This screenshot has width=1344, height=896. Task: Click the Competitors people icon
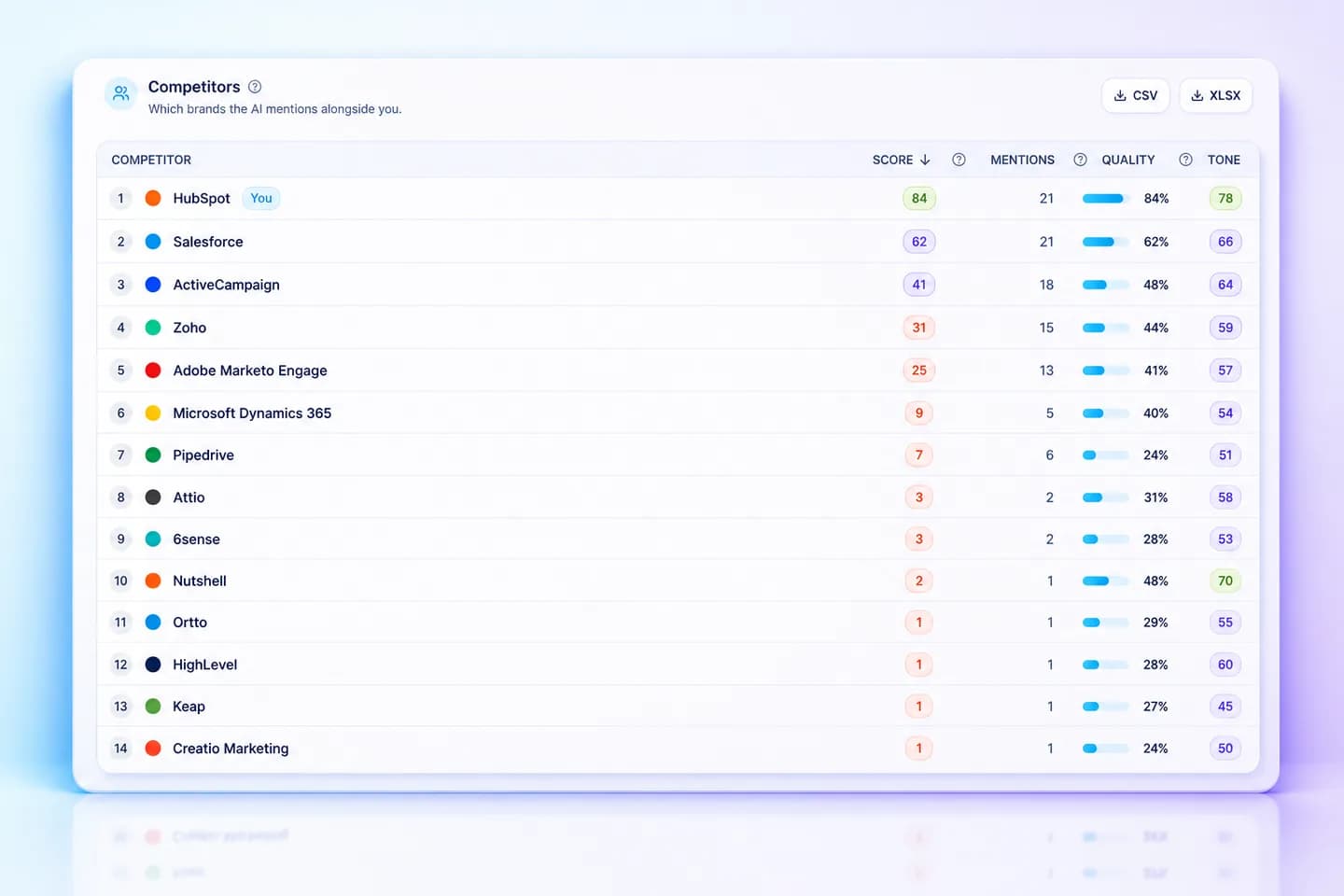click(x=121, y=94)
